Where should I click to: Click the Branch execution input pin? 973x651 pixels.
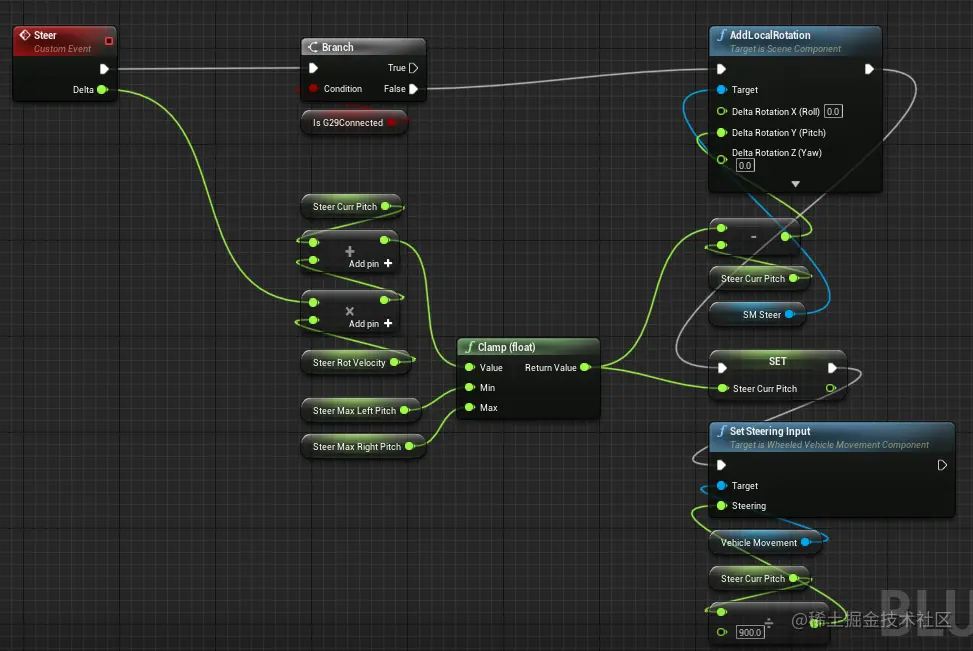coord(313,68)
